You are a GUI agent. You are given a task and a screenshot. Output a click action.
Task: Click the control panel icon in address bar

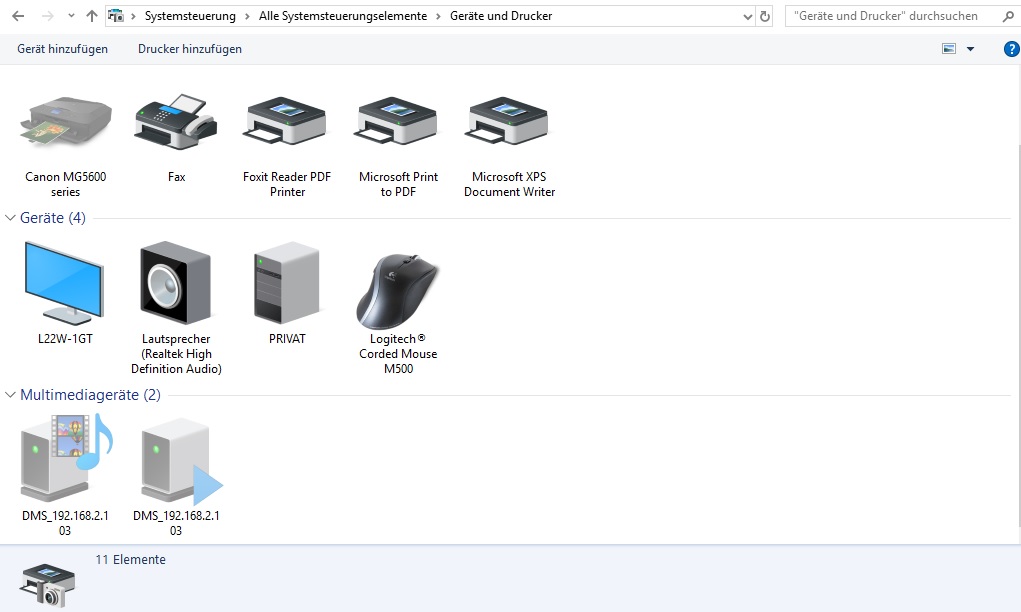[116, 16]
